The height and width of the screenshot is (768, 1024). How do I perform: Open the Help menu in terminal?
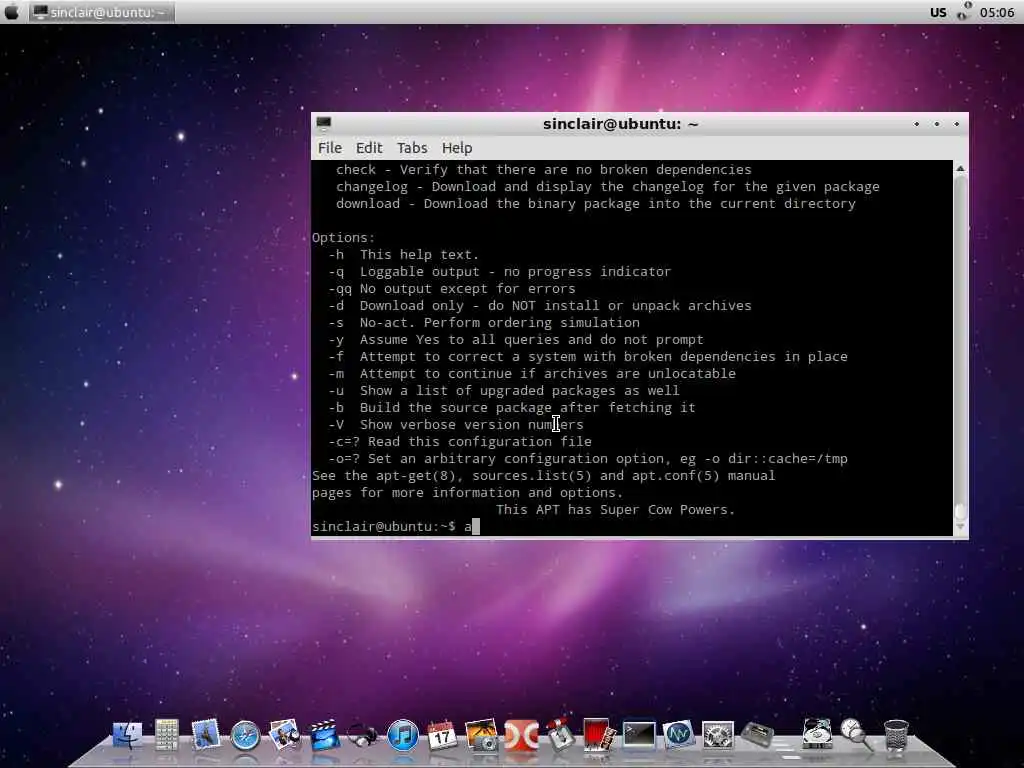[x=457, y=148]
